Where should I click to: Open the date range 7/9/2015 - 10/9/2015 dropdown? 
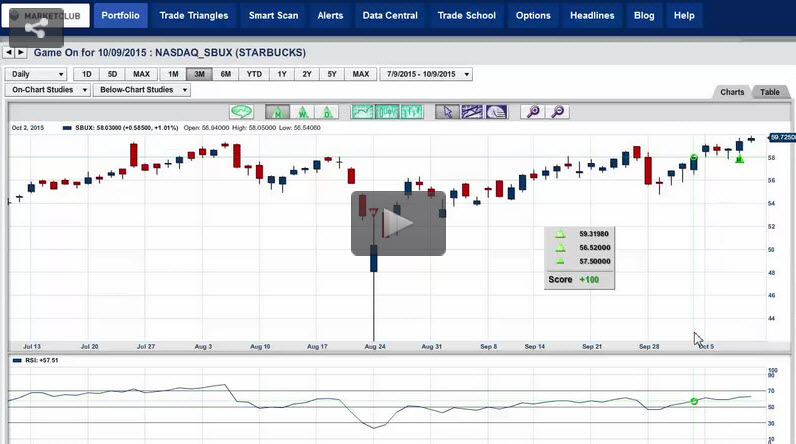pos(426,74)
